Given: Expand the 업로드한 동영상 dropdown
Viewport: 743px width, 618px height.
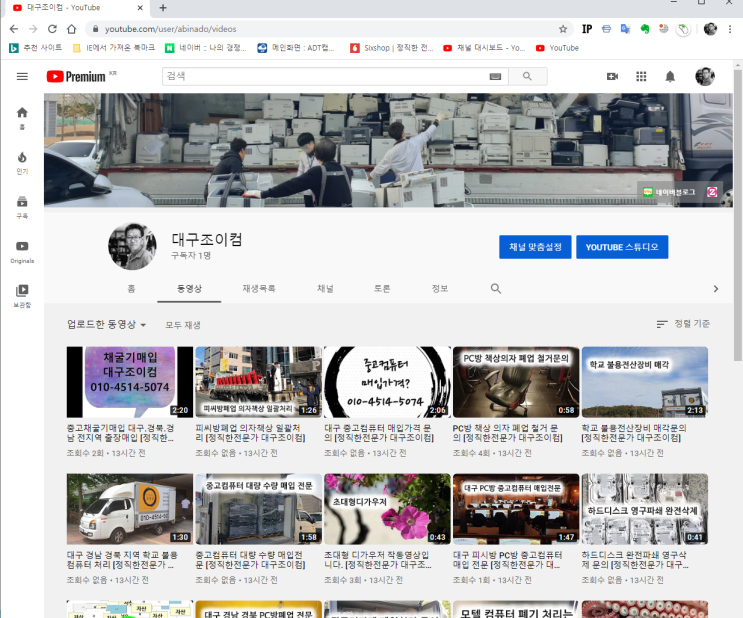Looking at the screenshot, I should (106, 325).
